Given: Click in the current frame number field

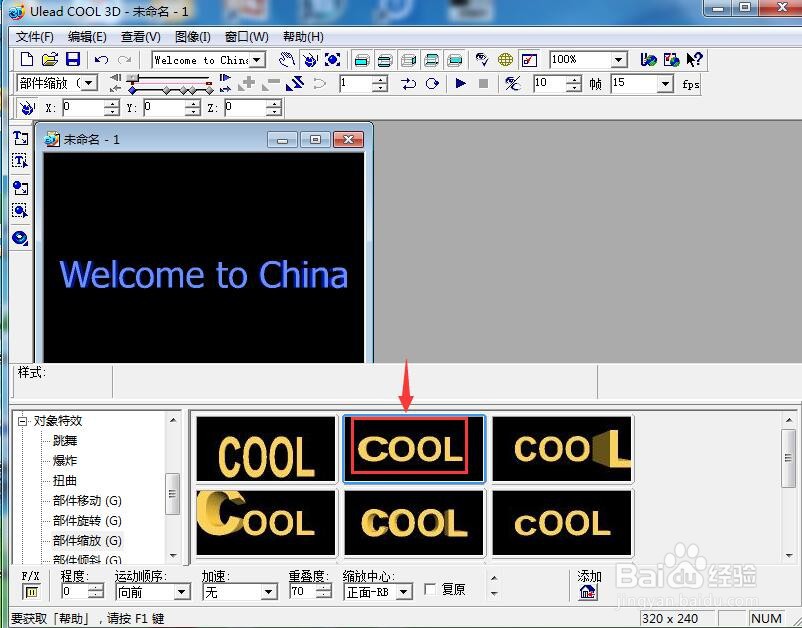Looking at the screenshot, I should click(x=355, y=83).
